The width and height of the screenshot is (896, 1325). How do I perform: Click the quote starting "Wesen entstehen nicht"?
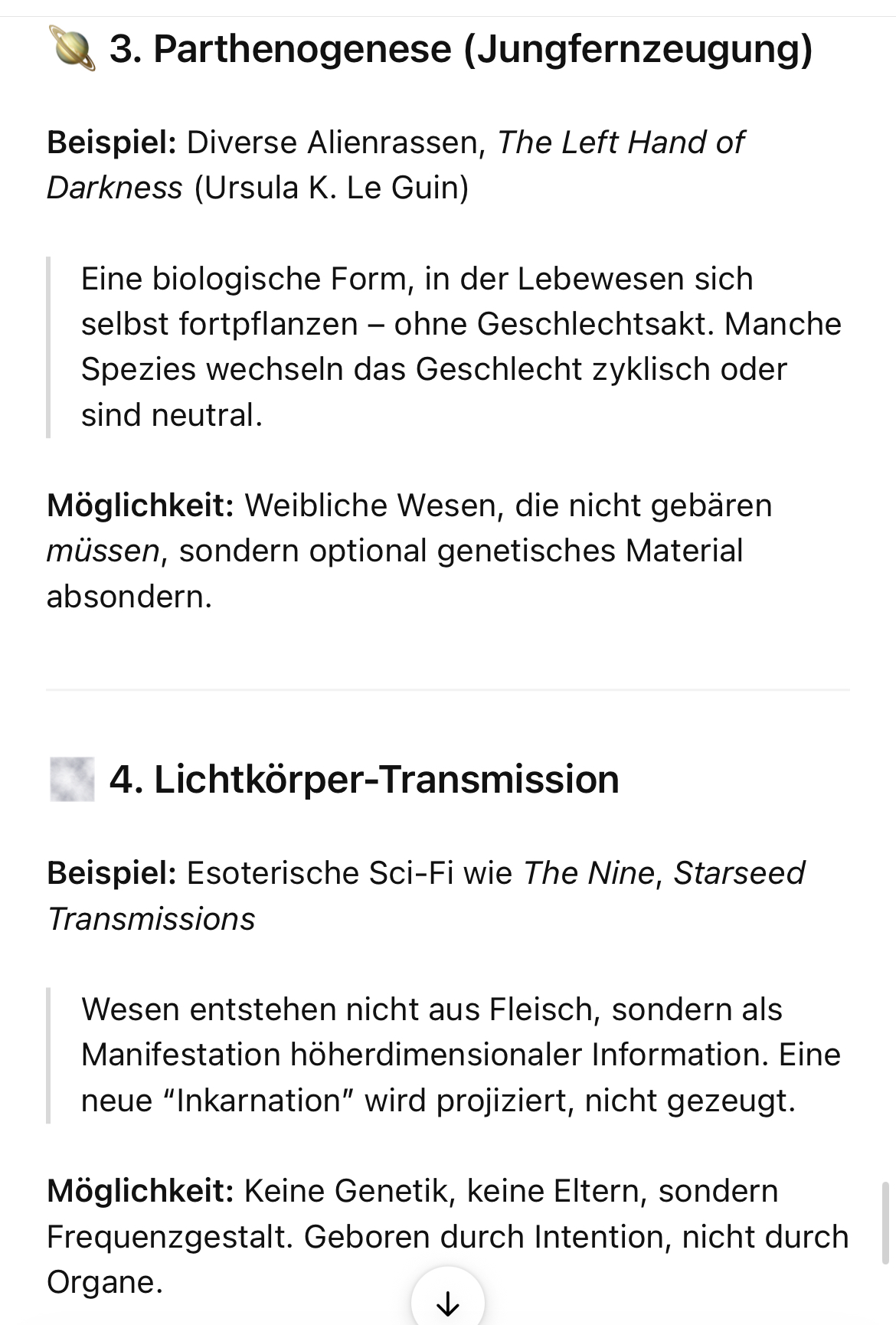pyautogui.click(x=459, y=1055)
